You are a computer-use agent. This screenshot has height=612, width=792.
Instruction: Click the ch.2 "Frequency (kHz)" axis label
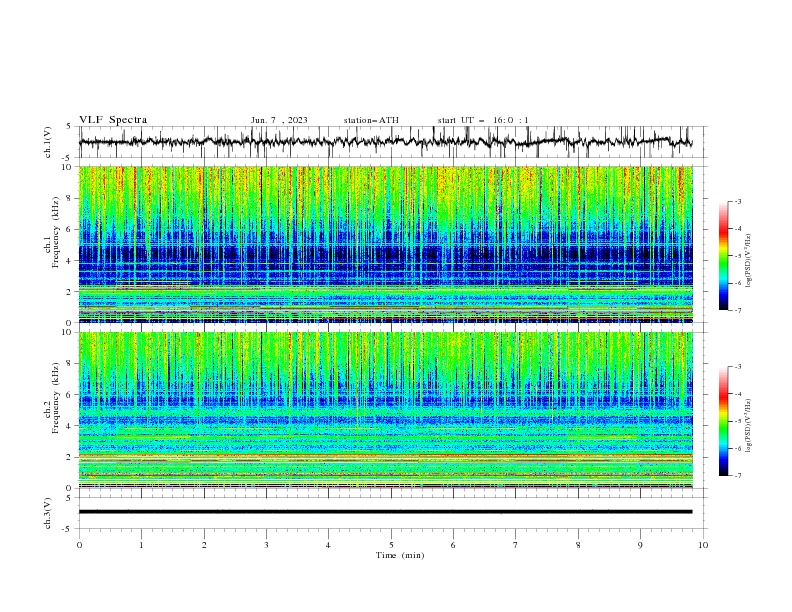(56, 398)
